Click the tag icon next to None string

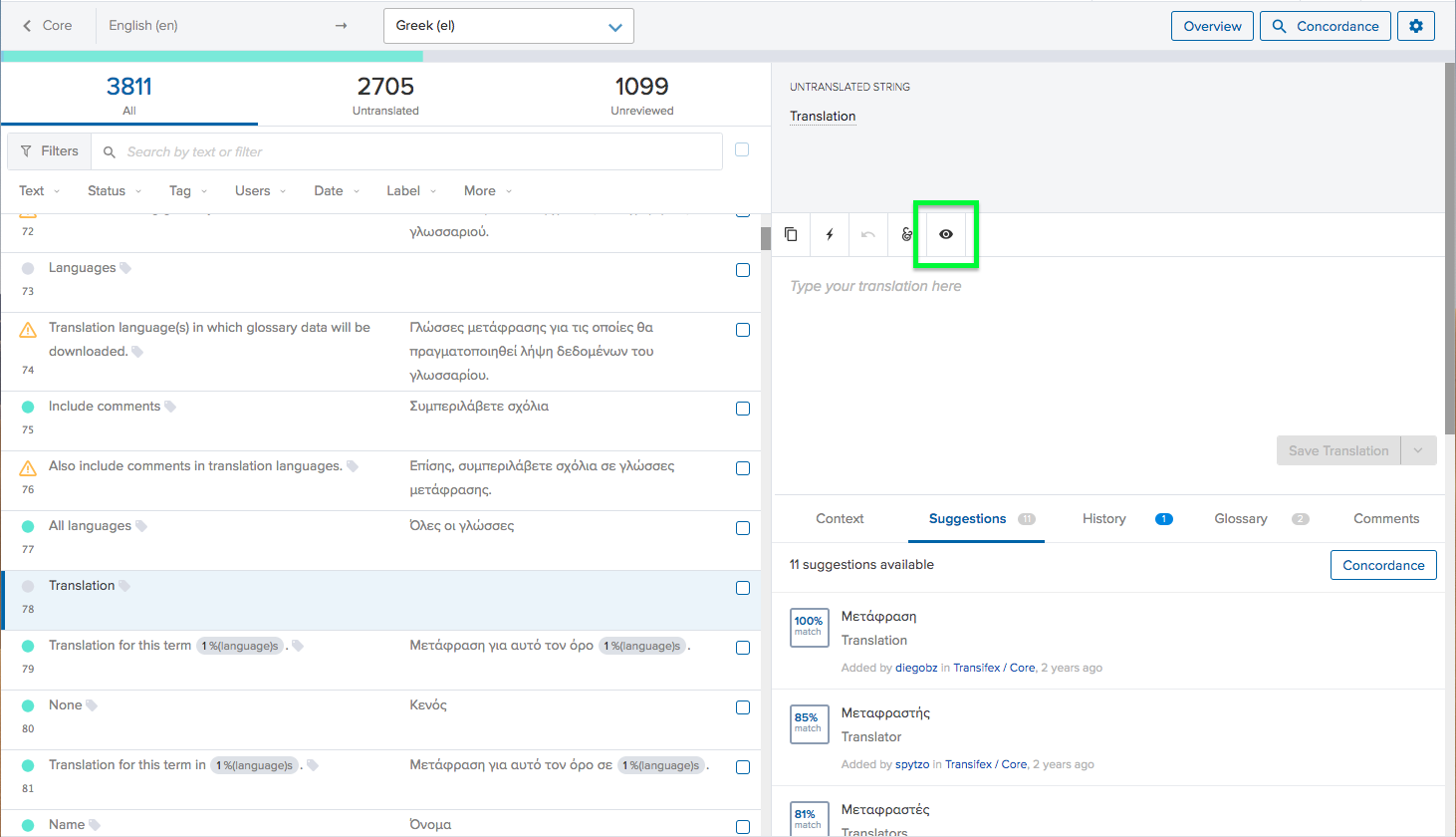coord(92,705)
